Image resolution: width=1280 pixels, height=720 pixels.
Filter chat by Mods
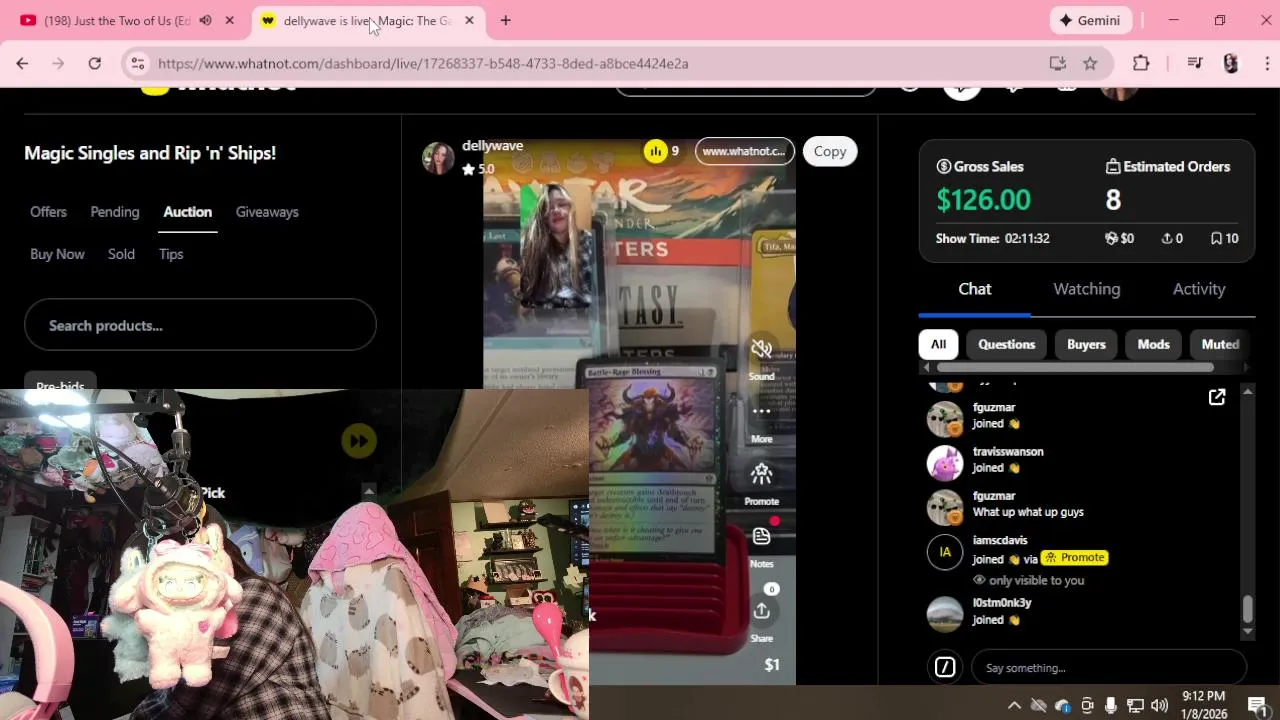[1153, 344]
